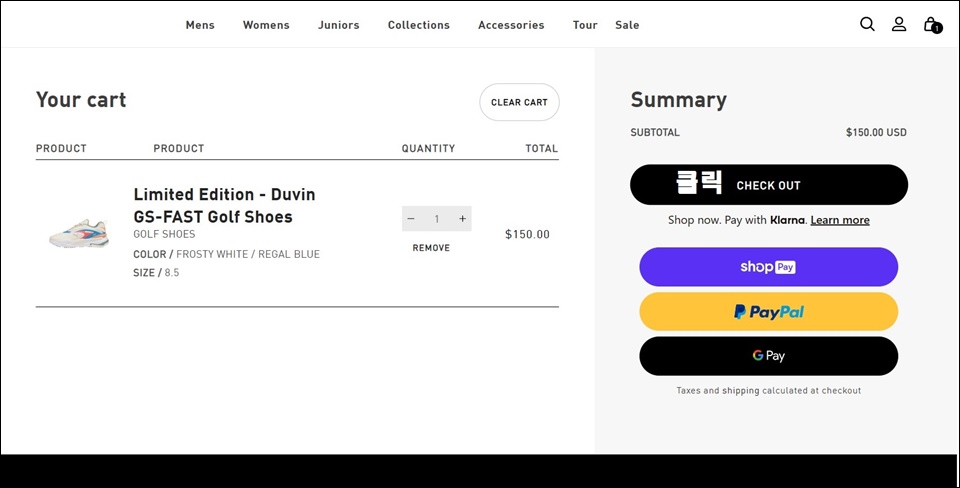Click the quantity value field
This screenshot has width=960, height=488.
pyautogui.click(x=437, y=219)
